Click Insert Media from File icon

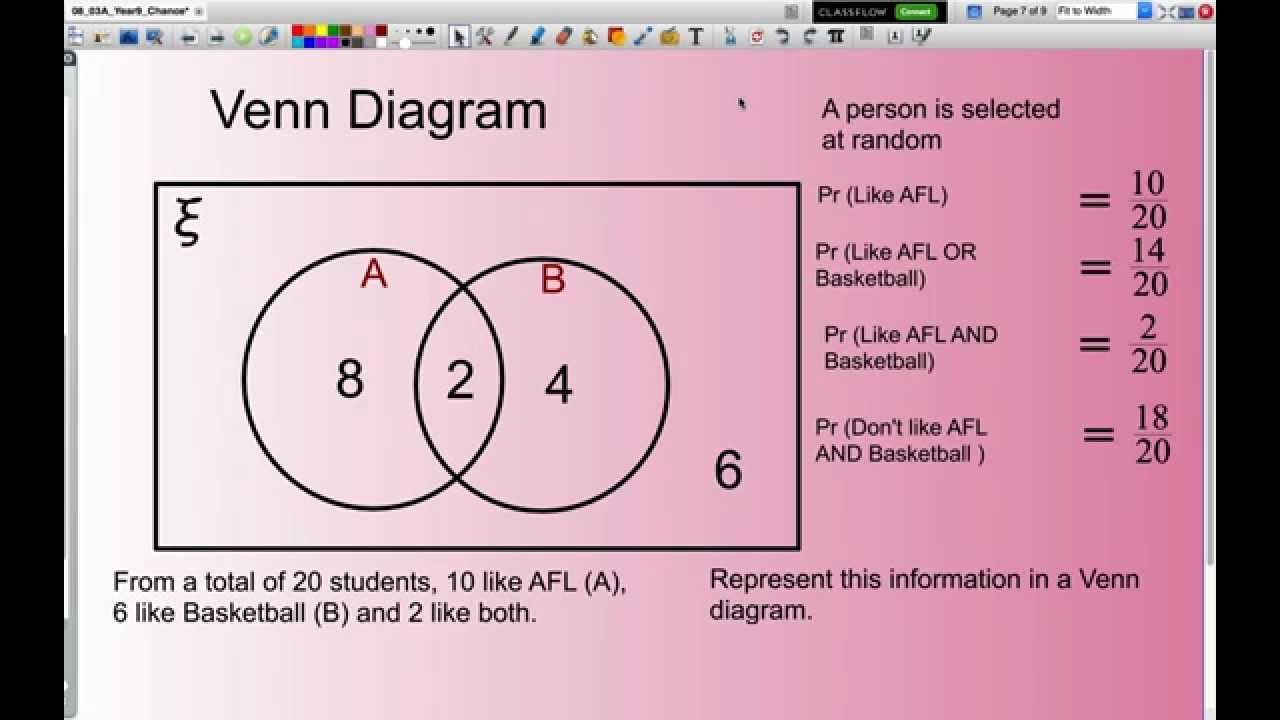[x=670, y=37]
